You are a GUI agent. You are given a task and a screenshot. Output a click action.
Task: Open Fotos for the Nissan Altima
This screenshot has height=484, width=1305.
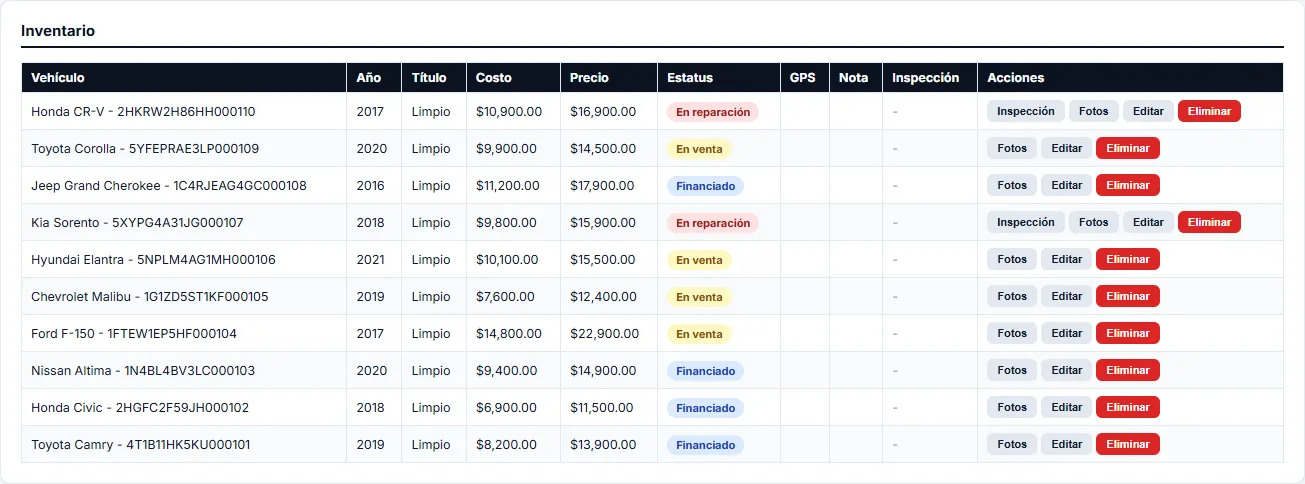[1012, 370]
